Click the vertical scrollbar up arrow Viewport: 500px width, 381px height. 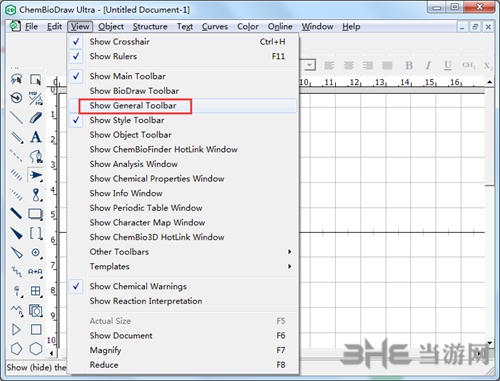(x=489, y=82)
